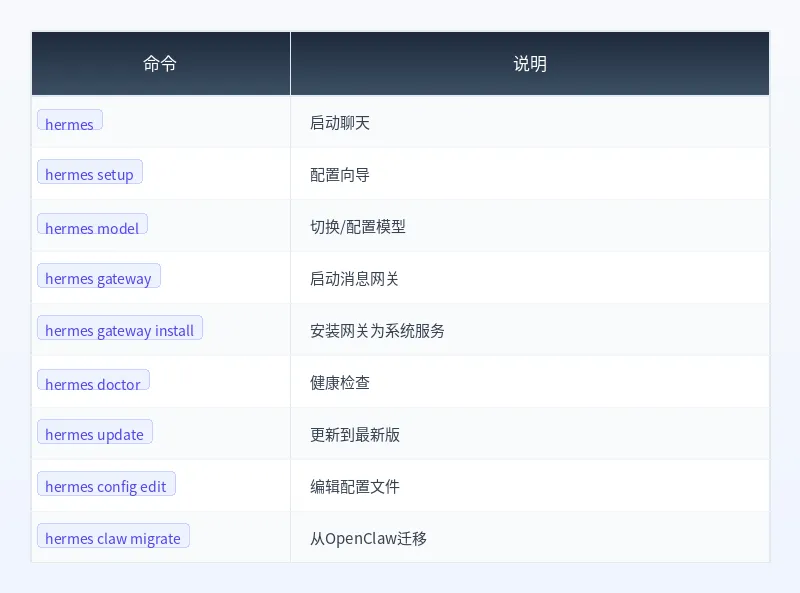Click the 'hermes gateway' command in the 启动消息网关 row
The height and width of the screenshot is (593, 800).
[99, 277]
